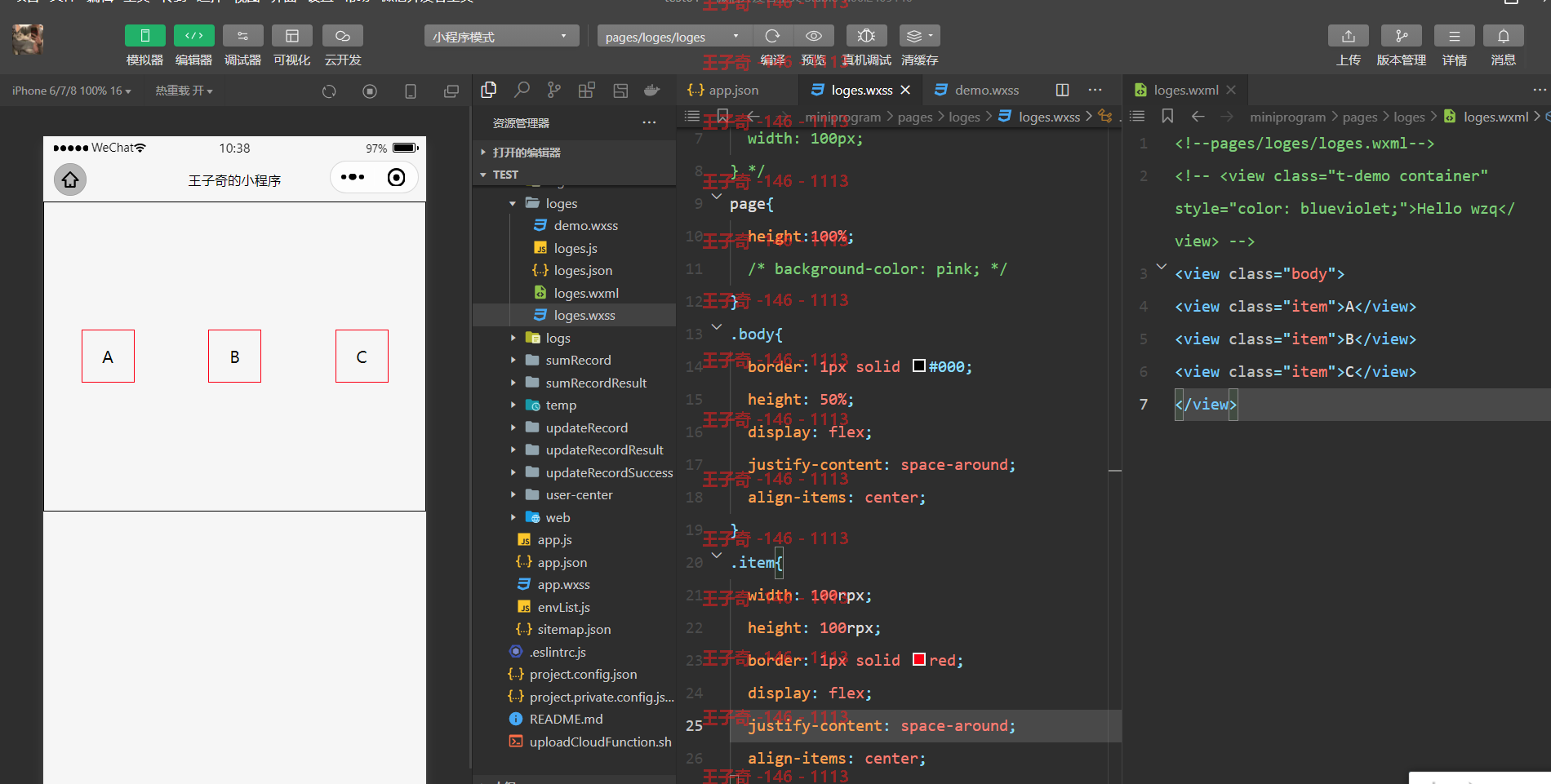Open the cloud development console
1551x784 pixels.
click(x=342, y=36)
